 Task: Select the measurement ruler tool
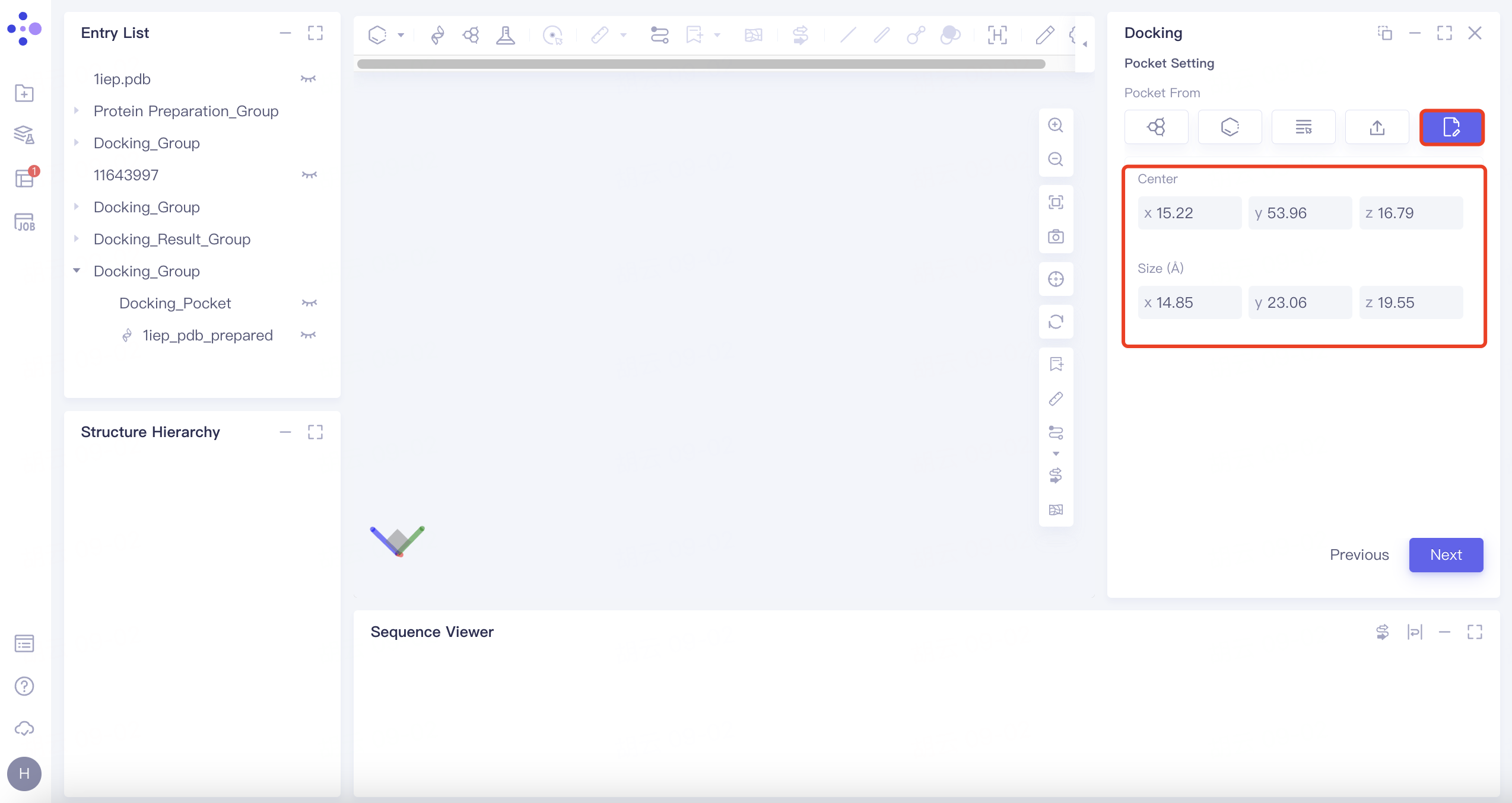click(x=599, y=35)
